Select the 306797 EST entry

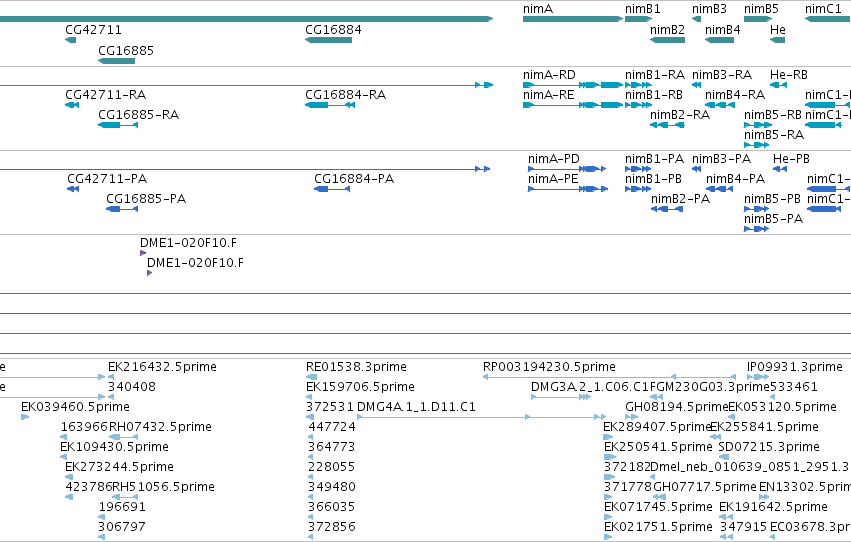pyautogui.click(x=101, y=537)
